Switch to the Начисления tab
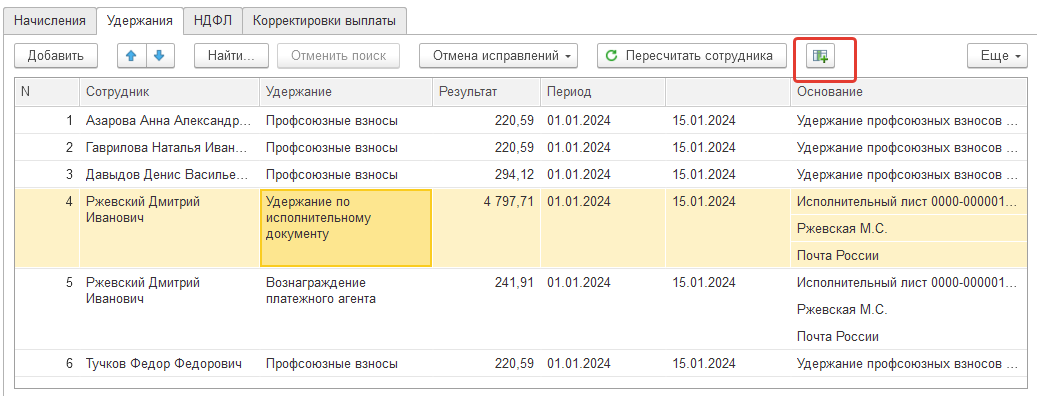The height and width of the screenshot is (396, 1037). pyautogui.click(x=50, y=21)
